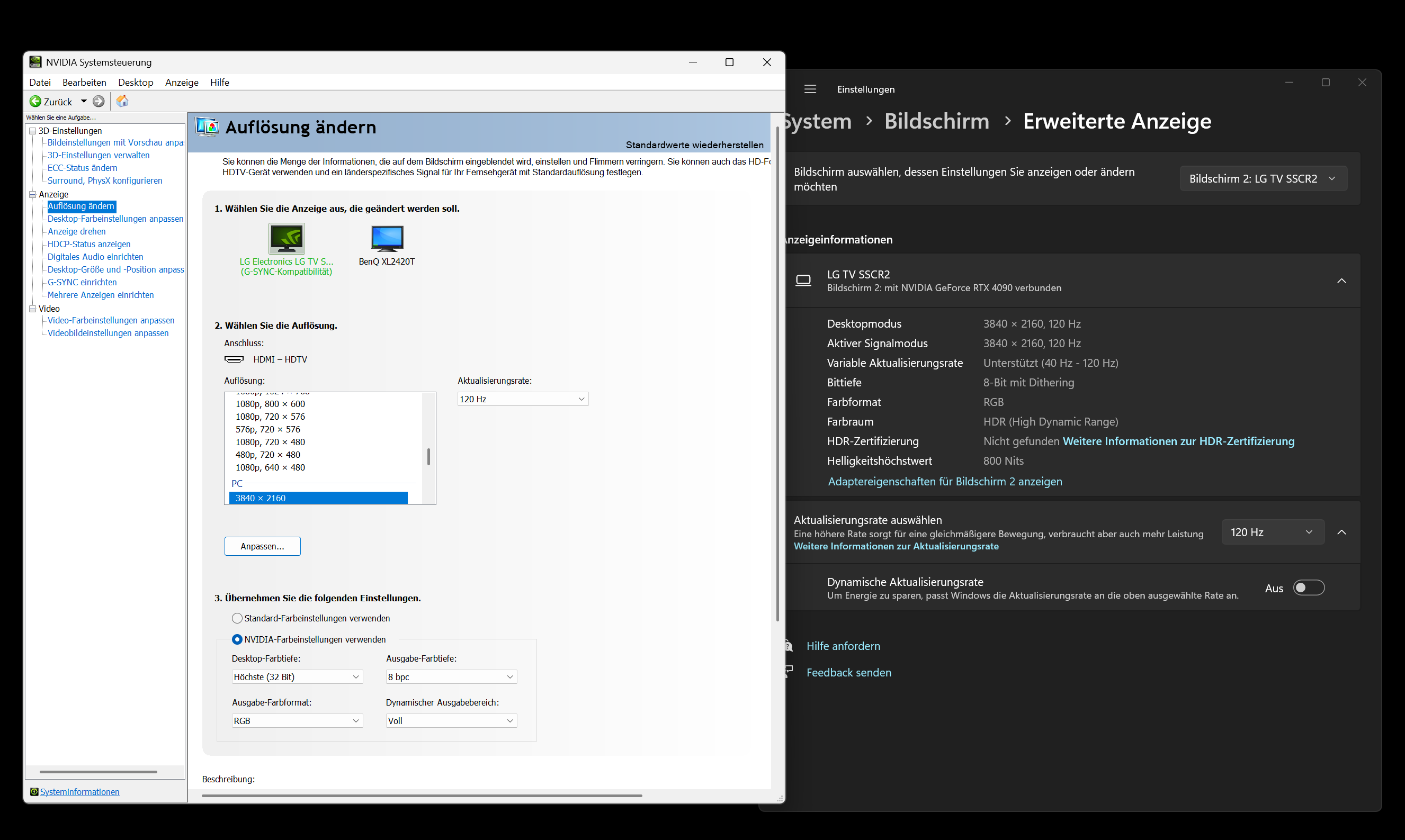
Task: Collapse the Aktualisierungsrate auswählen section chevron
Action: [1341, 532]
